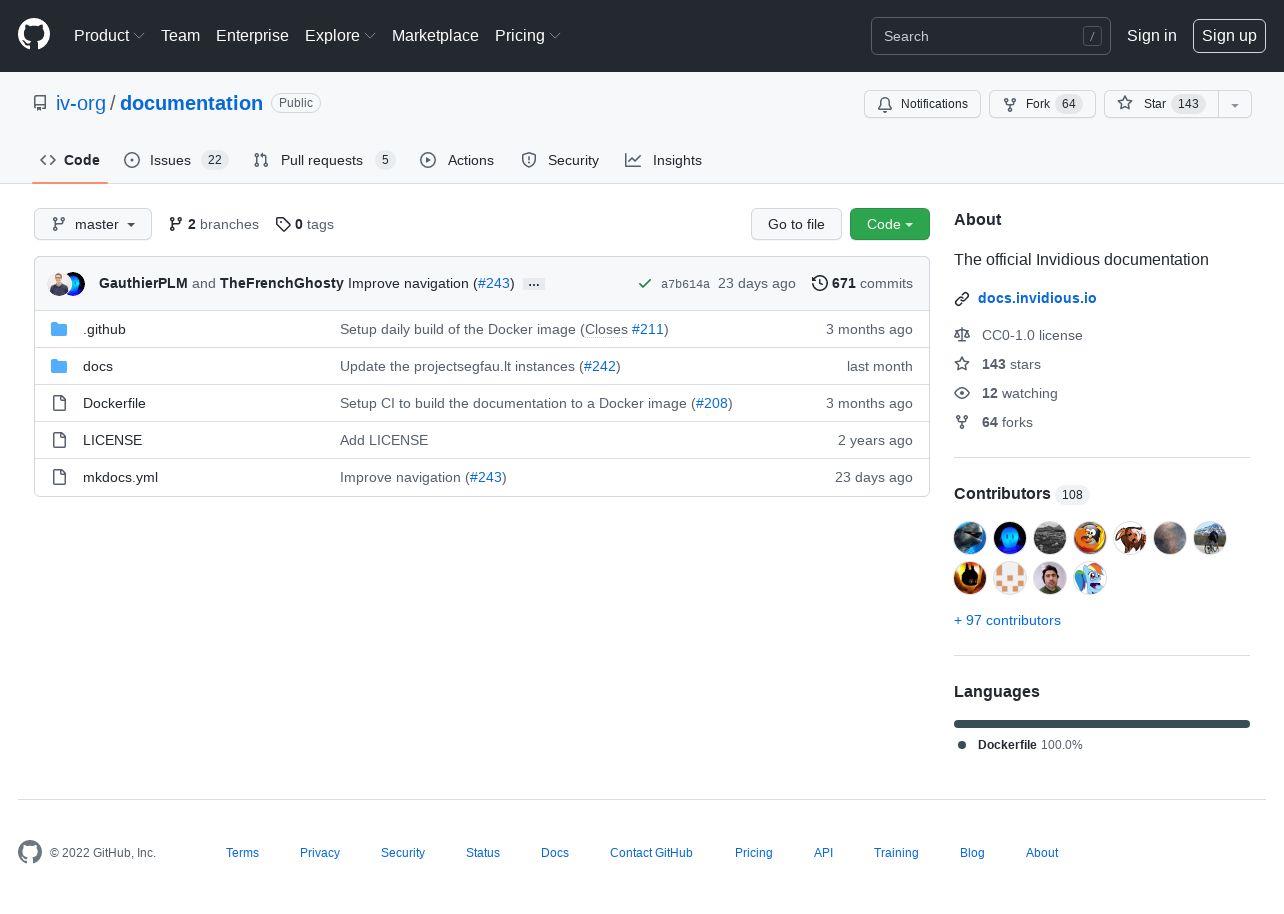This screenshot has width=1284, height=914.
Task: Open commit a7b614a
Action: (685, 284)
